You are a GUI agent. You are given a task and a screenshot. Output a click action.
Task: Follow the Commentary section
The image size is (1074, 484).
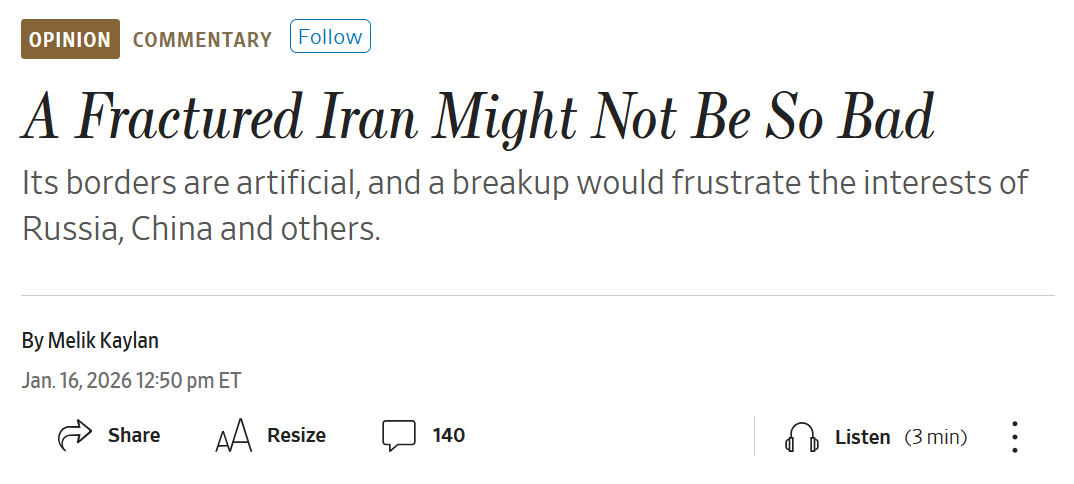[330, 37]
